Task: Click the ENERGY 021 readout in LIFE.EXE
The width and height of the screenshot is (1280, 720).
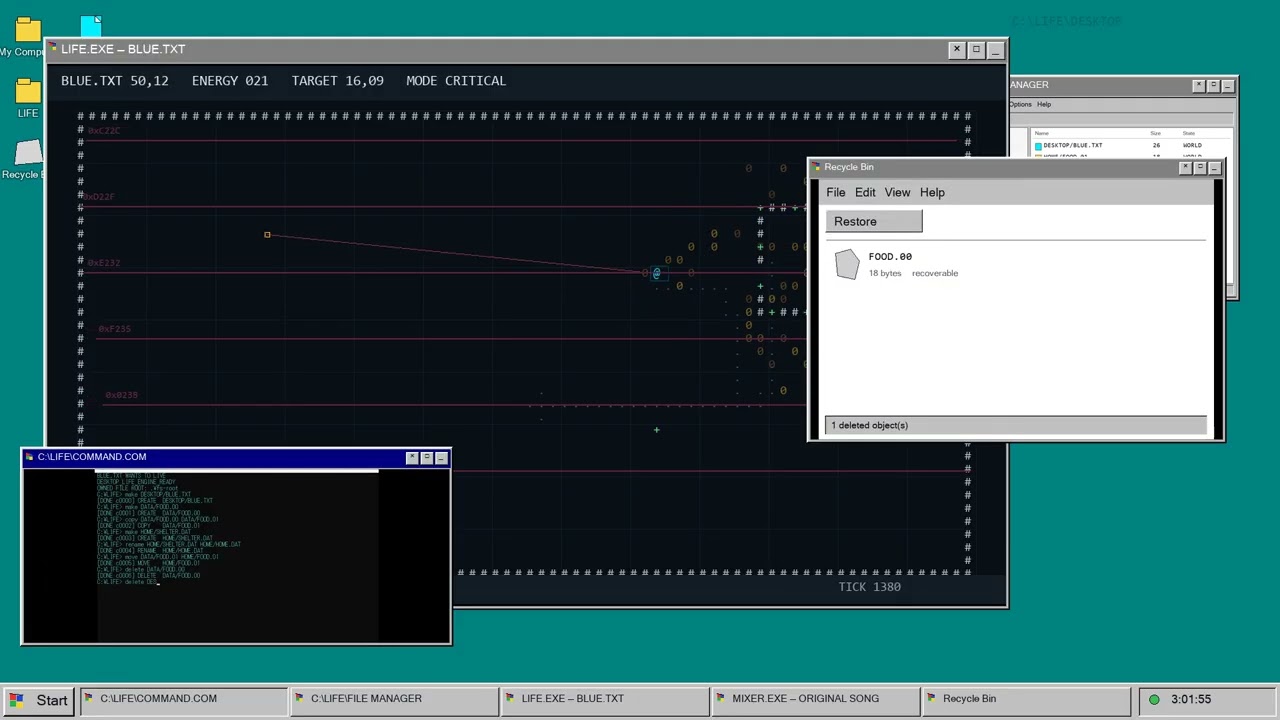Action: [x=230, y=81]
